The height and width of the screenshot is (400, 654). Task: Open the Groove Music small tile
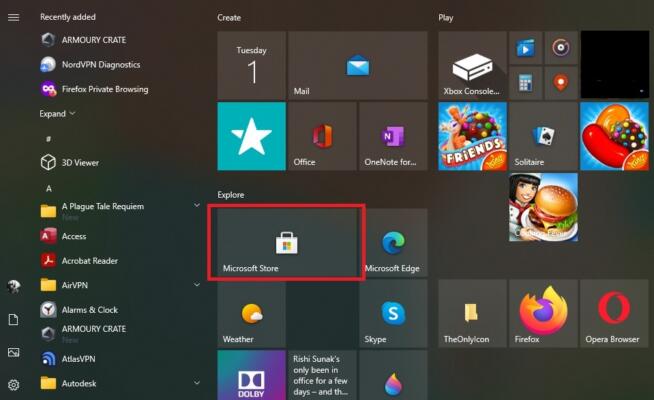click(561, 48)
